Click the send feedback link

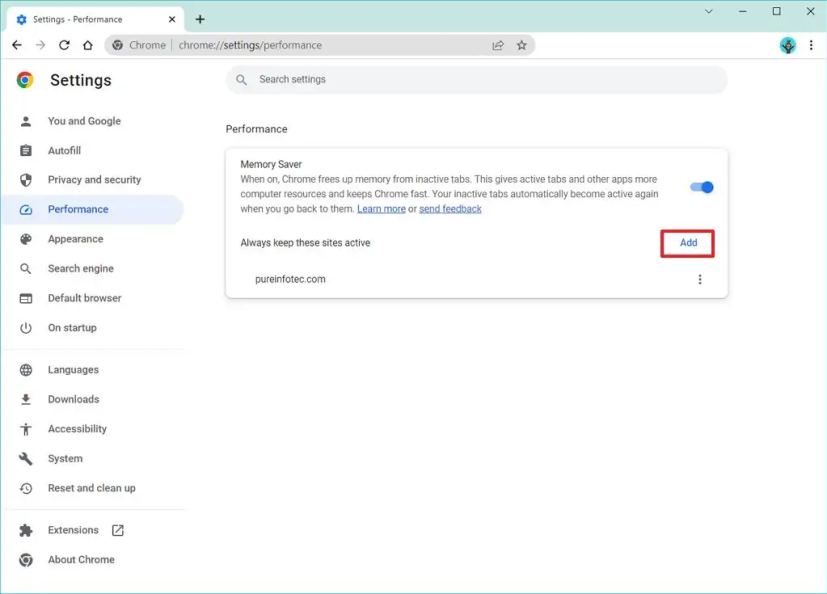pyautogui.click(x=450, y=209)
